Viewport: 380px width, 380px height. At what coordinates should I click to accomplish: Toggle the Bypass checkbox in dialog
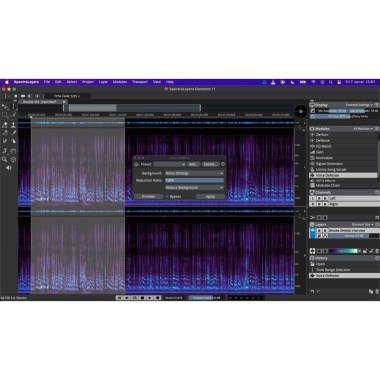click(167, 197)
